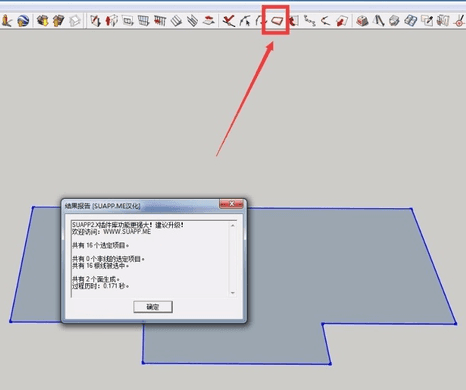The height and width of the screenshot is (390, 466).
Task: Click the make-face icon in the red box
Action: (276, 21)
